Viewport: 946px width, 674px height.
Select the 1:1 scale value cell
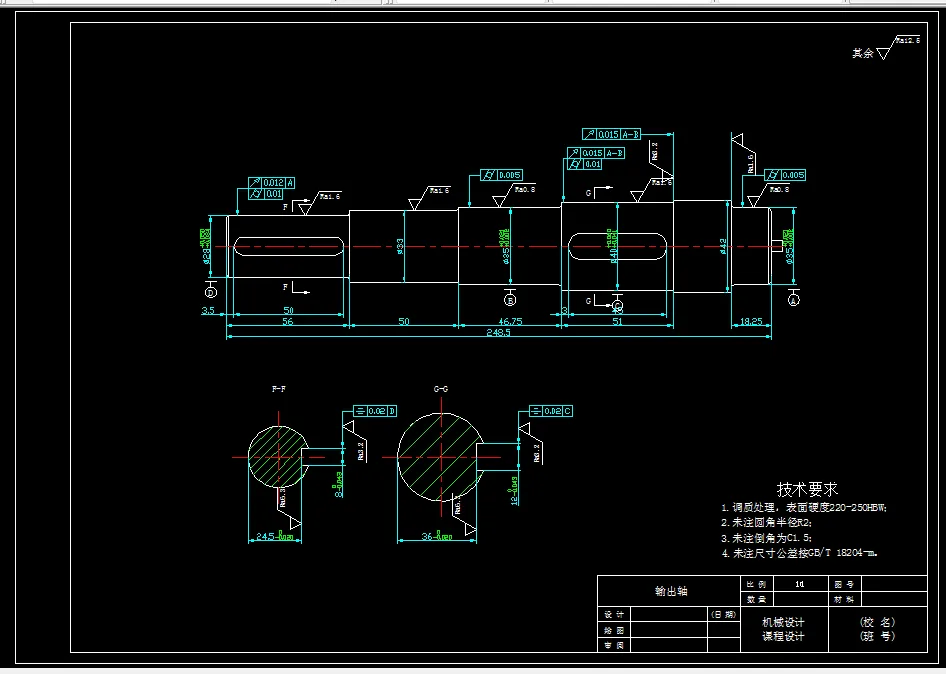(x=800, y=584)
